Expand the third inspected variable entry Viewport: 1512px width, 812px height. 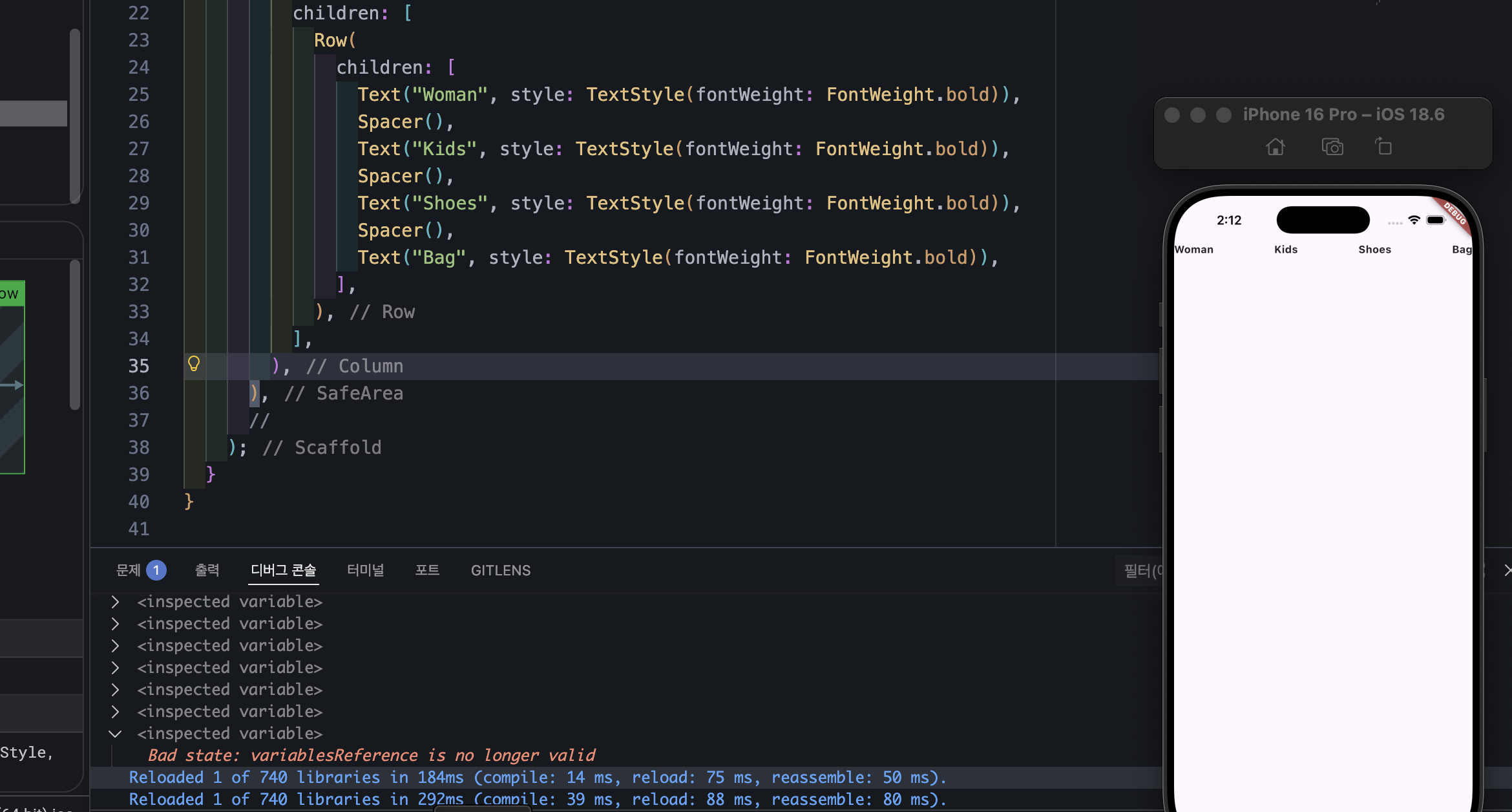point(115,646)
